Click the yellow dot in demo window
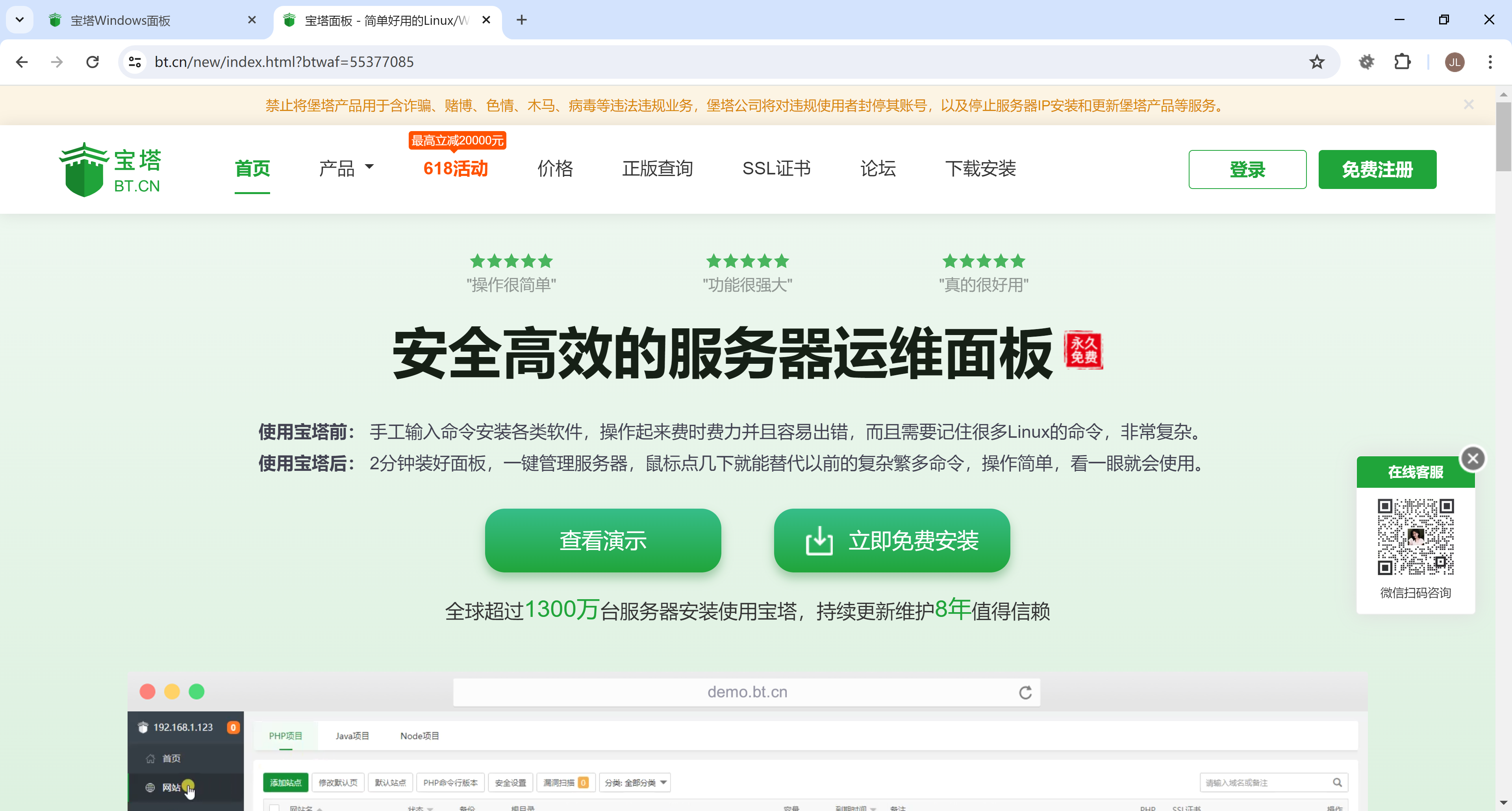This screenshot has width=1512, height=811. coord(172,692)
